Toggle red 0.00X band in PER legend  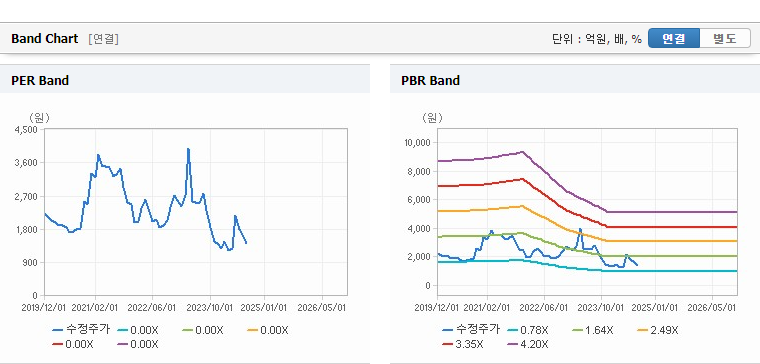click(73, 344)
